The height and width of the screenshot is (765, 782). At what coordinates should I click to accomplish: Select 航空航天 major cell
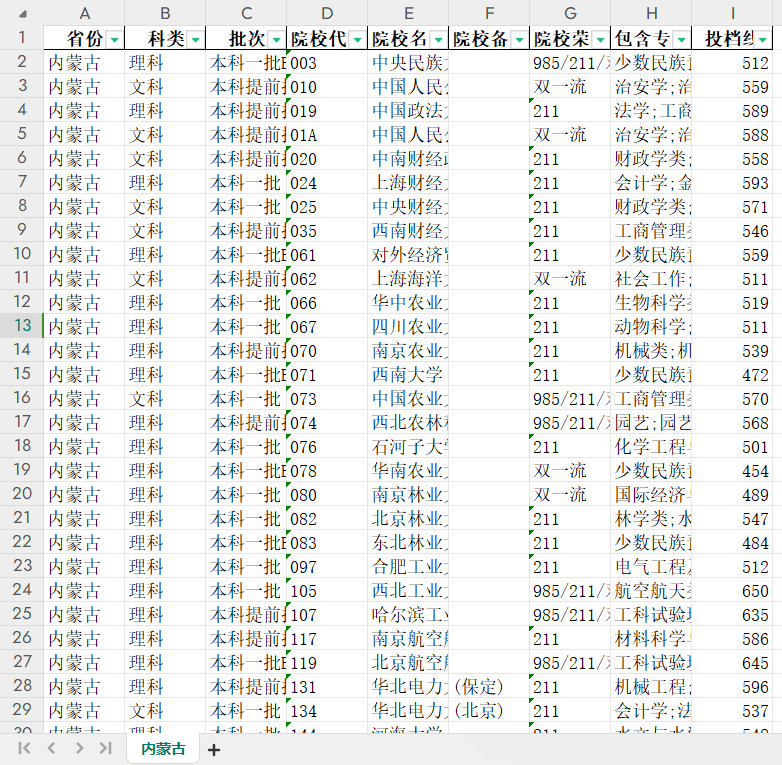coord(651,590)
